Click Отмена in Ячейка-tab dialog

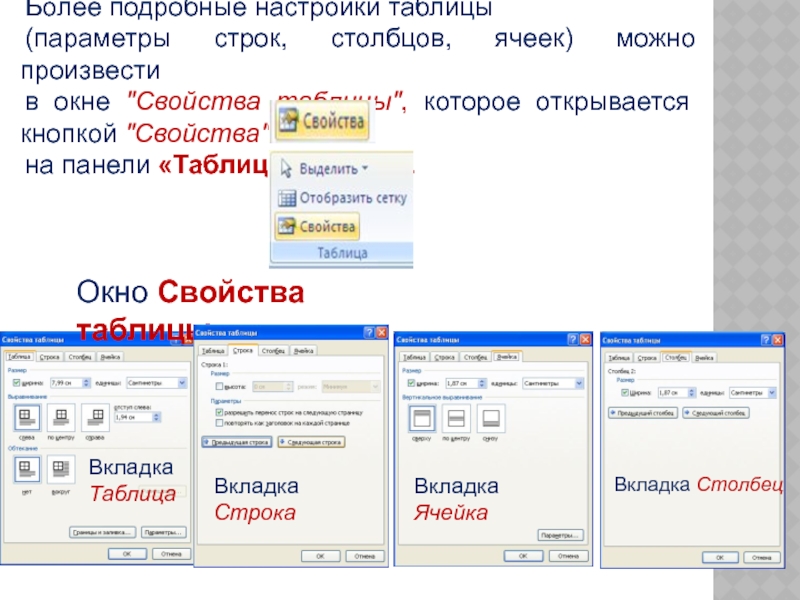coord(568,556)
